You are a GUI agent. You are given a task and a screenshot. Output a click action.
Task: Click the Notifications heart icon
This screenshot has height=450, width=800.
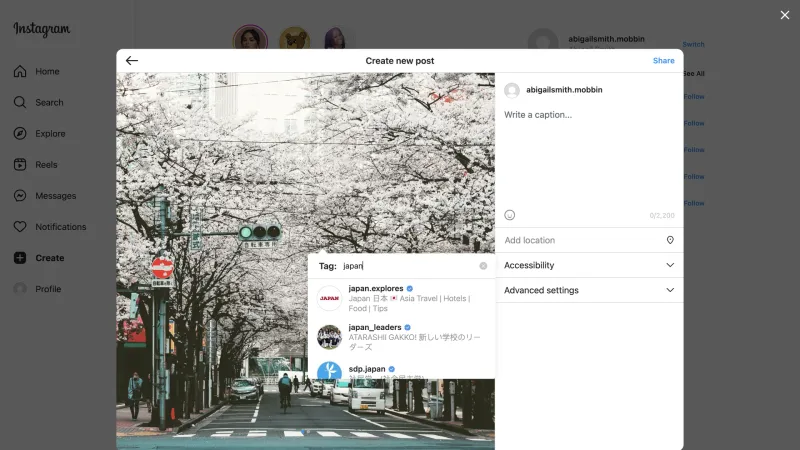20,227
